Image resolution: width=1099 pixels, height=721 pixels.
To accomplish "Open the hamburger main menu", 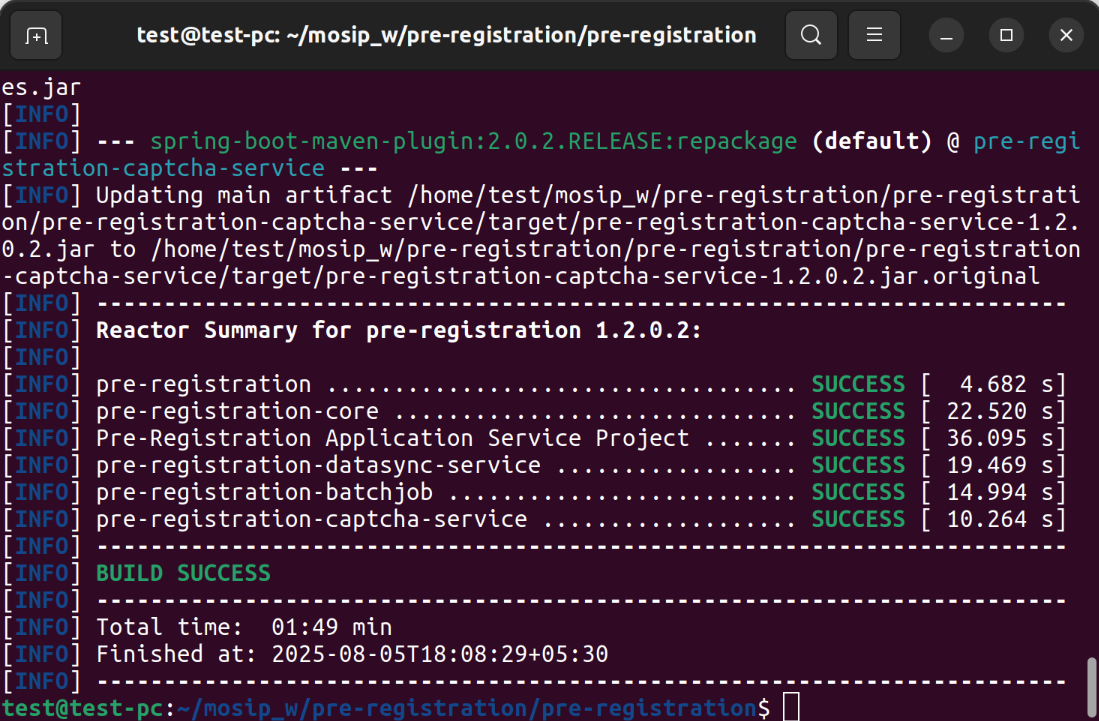I will pyautogui.click(x=874, y=36).
